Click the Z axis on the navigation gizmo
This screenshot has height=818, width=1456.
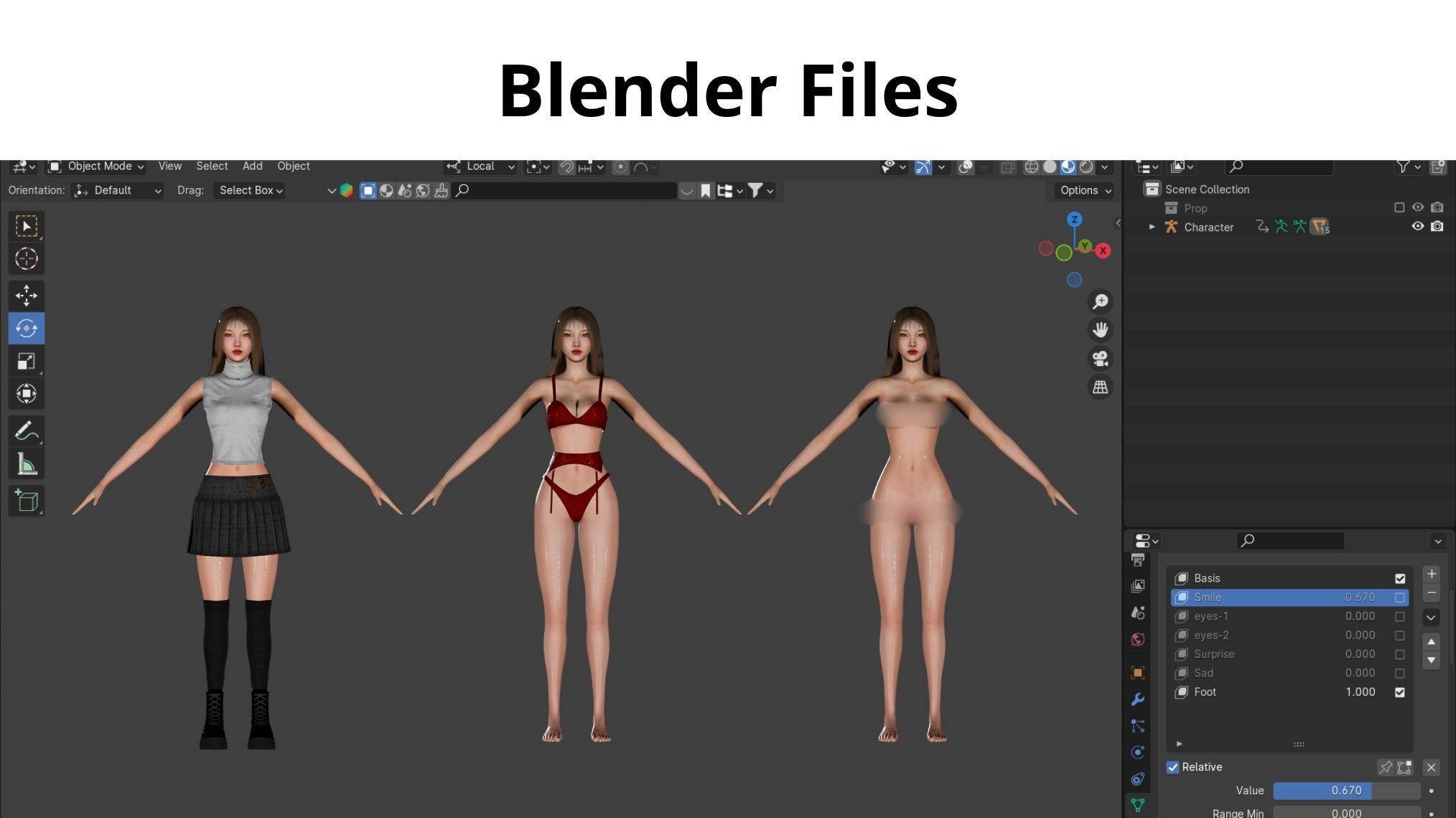1074,220
